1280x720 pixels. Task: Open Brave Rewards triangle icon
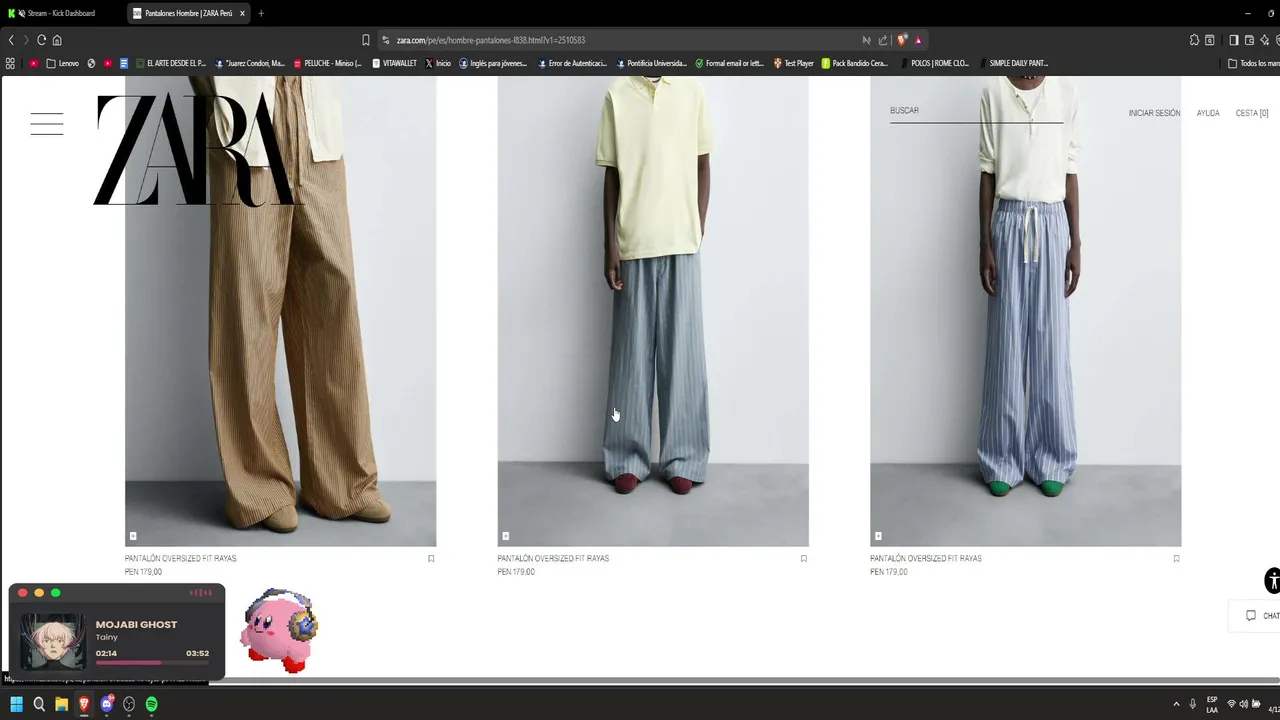click(x=918, y=40)
